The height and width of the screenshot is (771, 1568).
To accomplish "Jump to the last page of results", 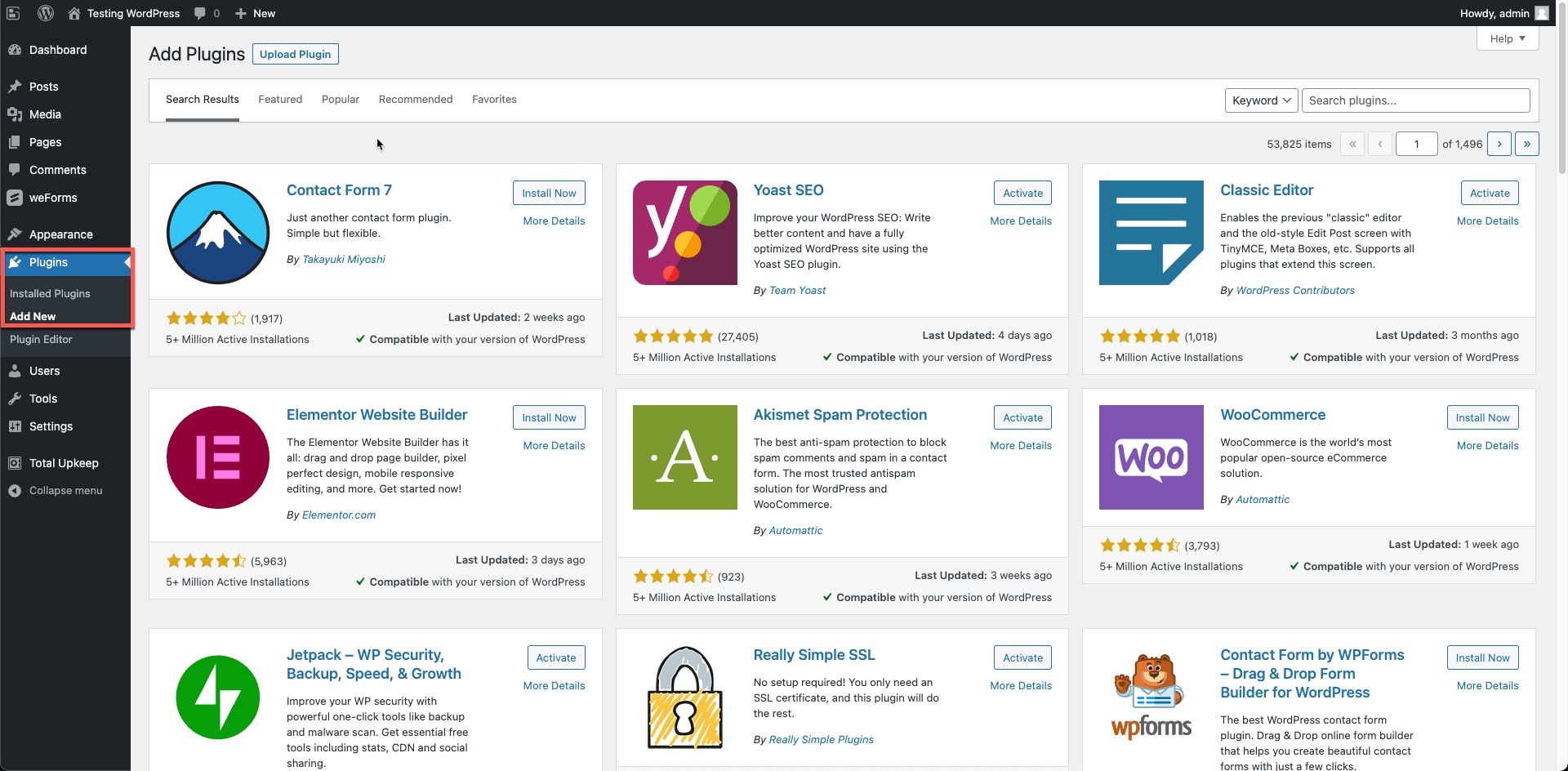I will pos(1526,144).
